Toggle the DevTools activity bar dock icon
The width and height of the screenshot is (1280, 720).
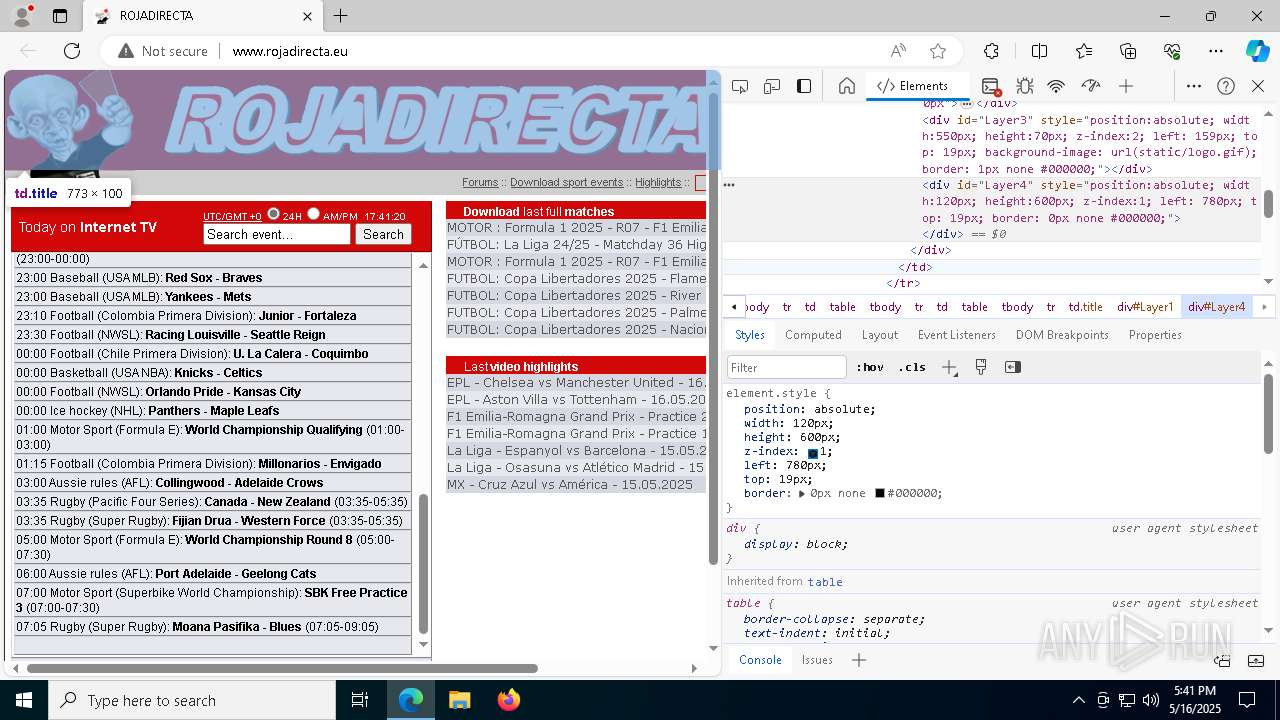(804, 86)
